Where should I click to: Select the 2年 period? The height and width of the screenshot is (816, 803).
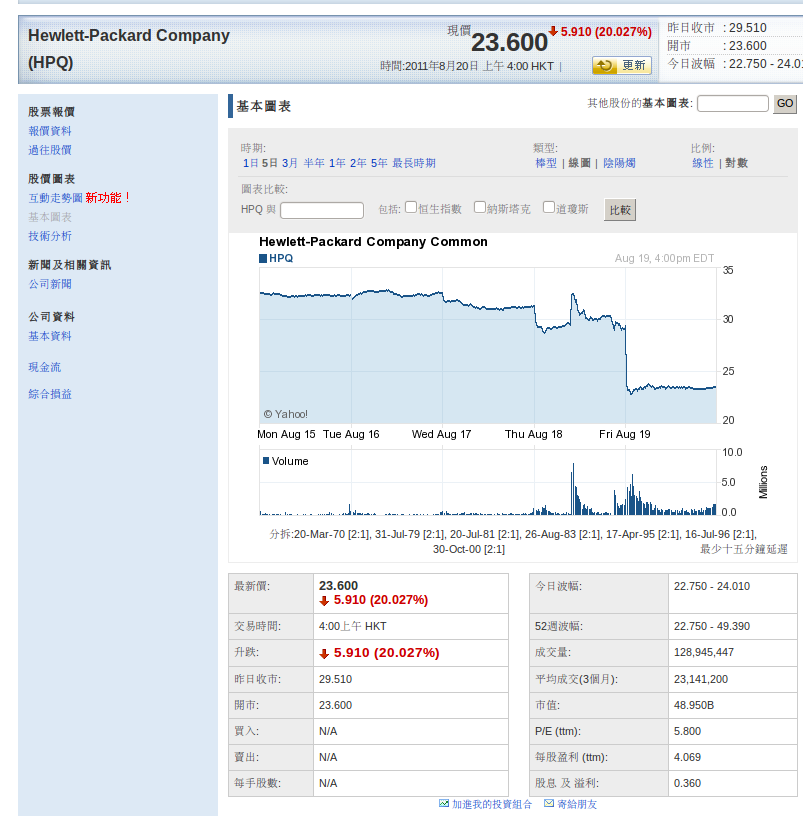358,163
